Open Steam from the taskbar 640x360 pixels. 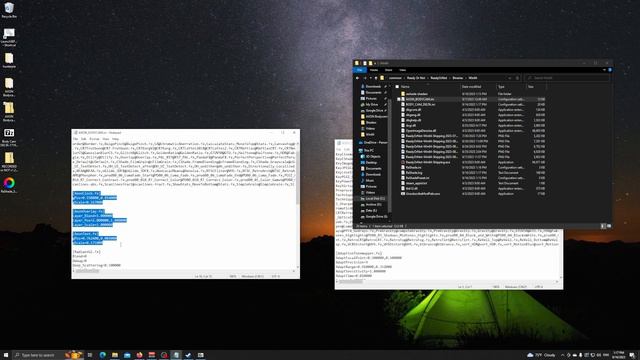(188, 355)
